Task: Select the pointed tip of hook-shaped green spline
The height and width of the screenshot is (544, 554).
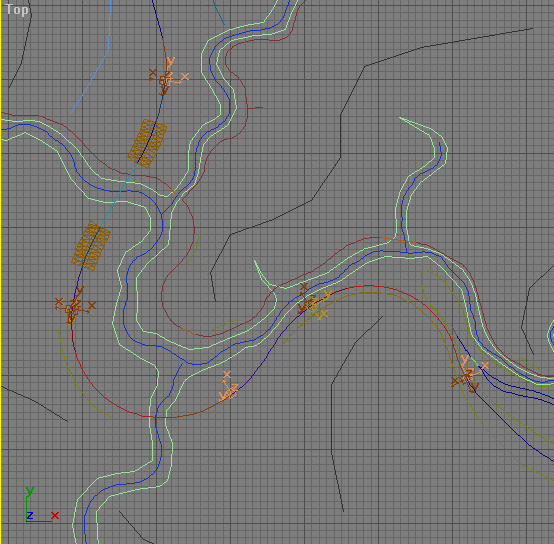Action: tap(400, 118)
